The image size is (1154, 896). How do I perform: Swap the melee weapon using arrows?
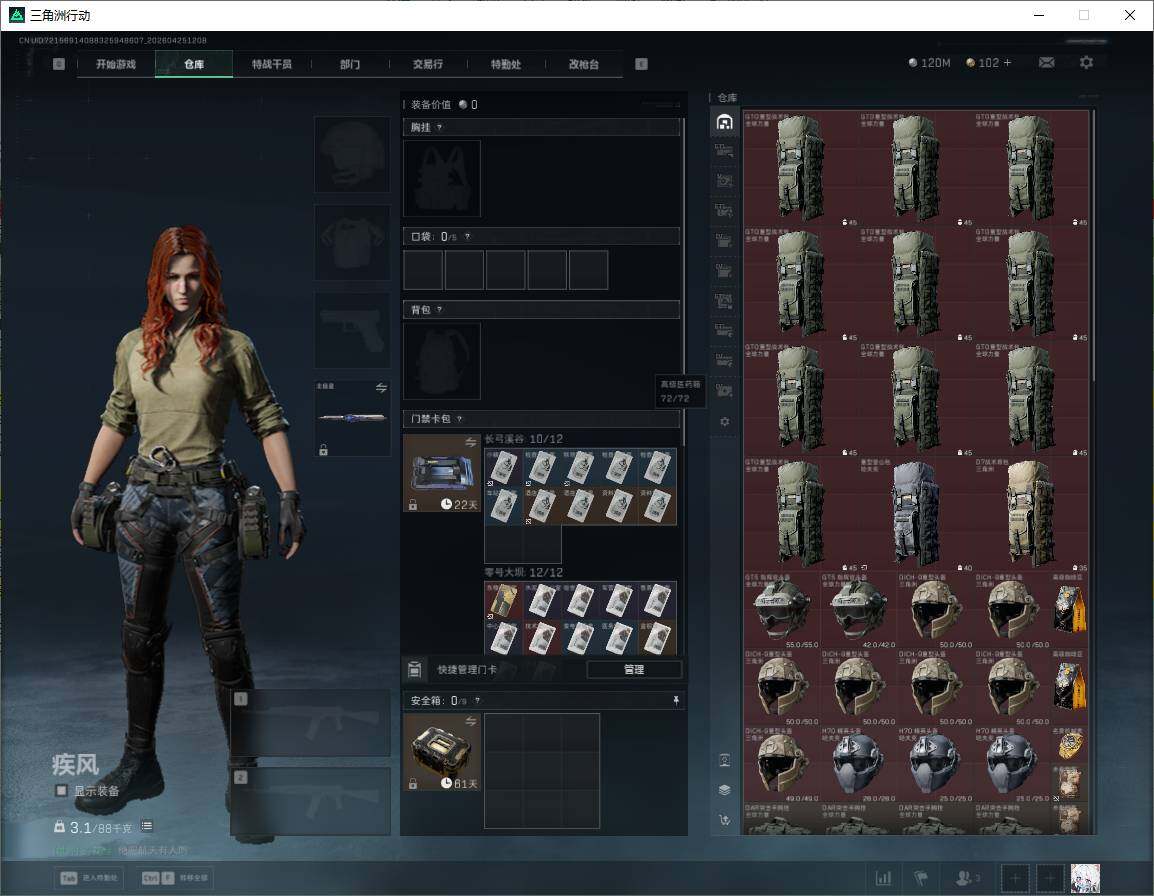pyautogui.click(x=381, y=387)
